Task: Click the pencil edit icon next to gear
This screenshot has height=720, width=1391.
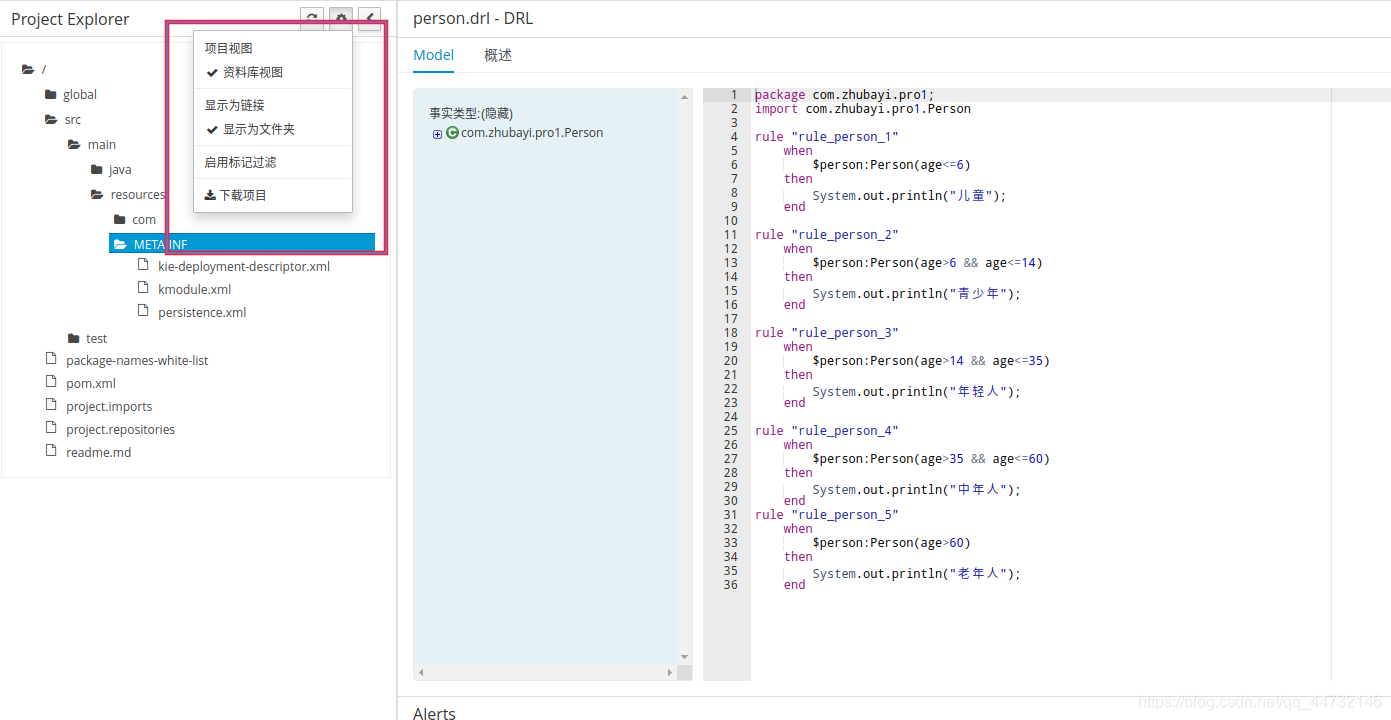Action: (369, 18)
